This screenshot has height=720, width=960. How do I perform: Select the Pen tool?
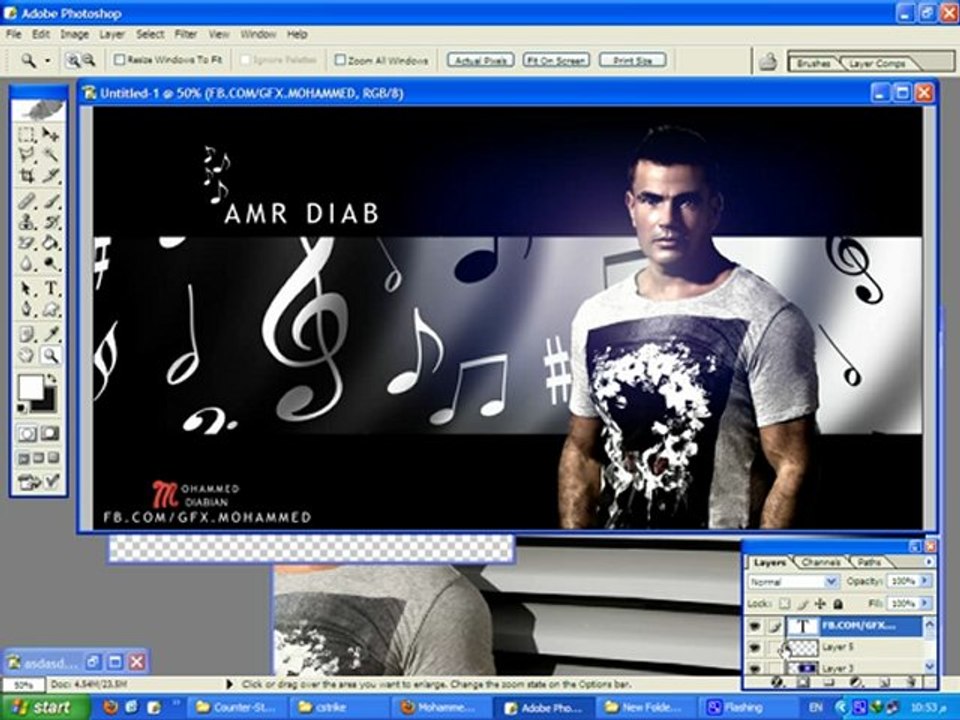tap(26, 309)
